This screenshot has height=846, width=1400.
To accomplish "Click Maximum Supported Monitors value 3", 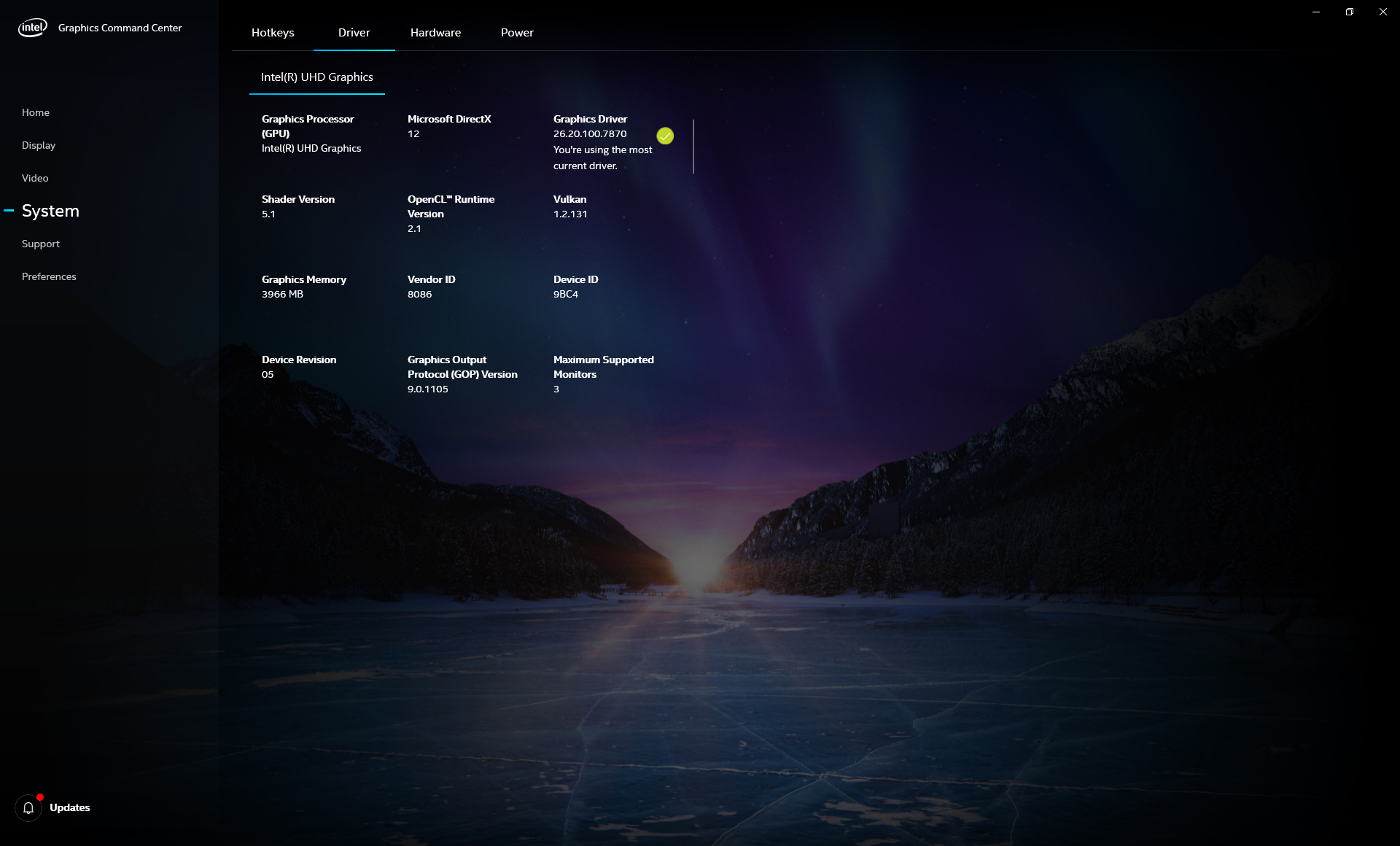I will 556,389.
